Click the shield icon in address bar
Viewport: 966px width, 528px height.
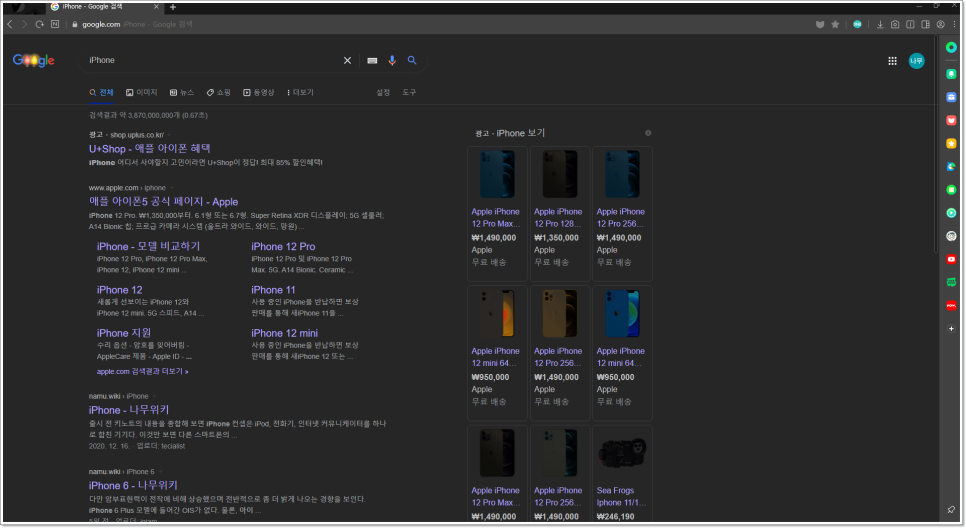(x=820, y=24)
